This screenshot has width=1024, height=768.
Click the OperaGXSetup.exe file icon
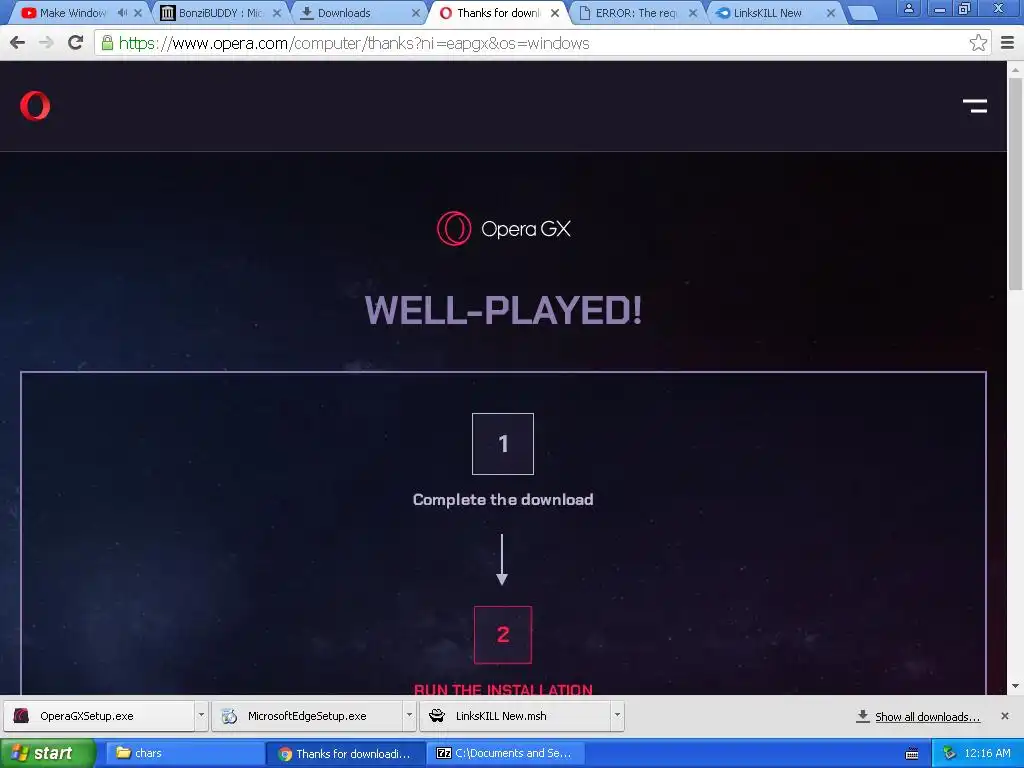click(22, 716)
